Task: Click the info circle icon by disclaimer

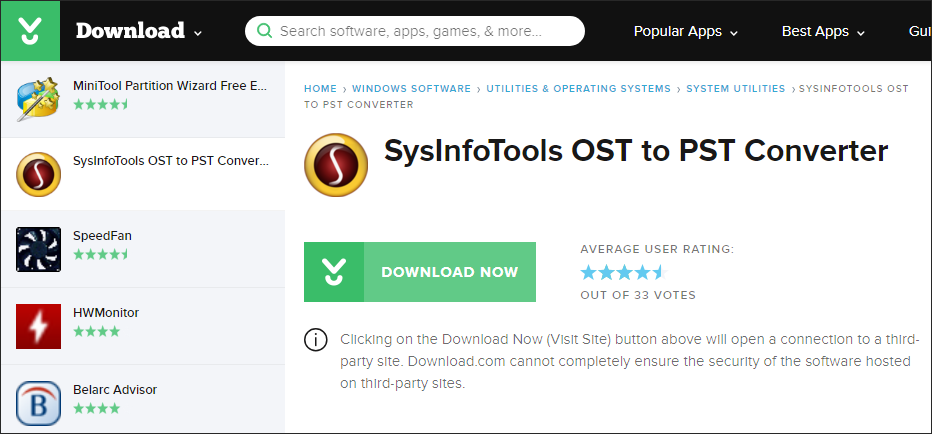Action: click(x=316, y=339)
